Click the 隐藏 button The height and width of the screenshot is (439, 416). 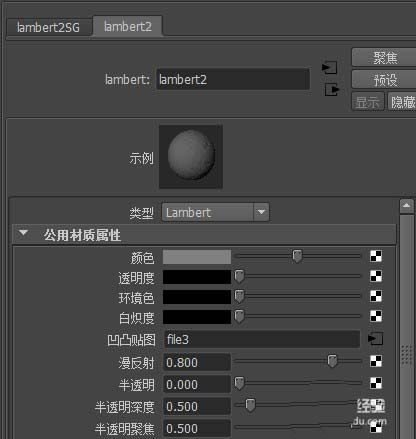(402, 102)
